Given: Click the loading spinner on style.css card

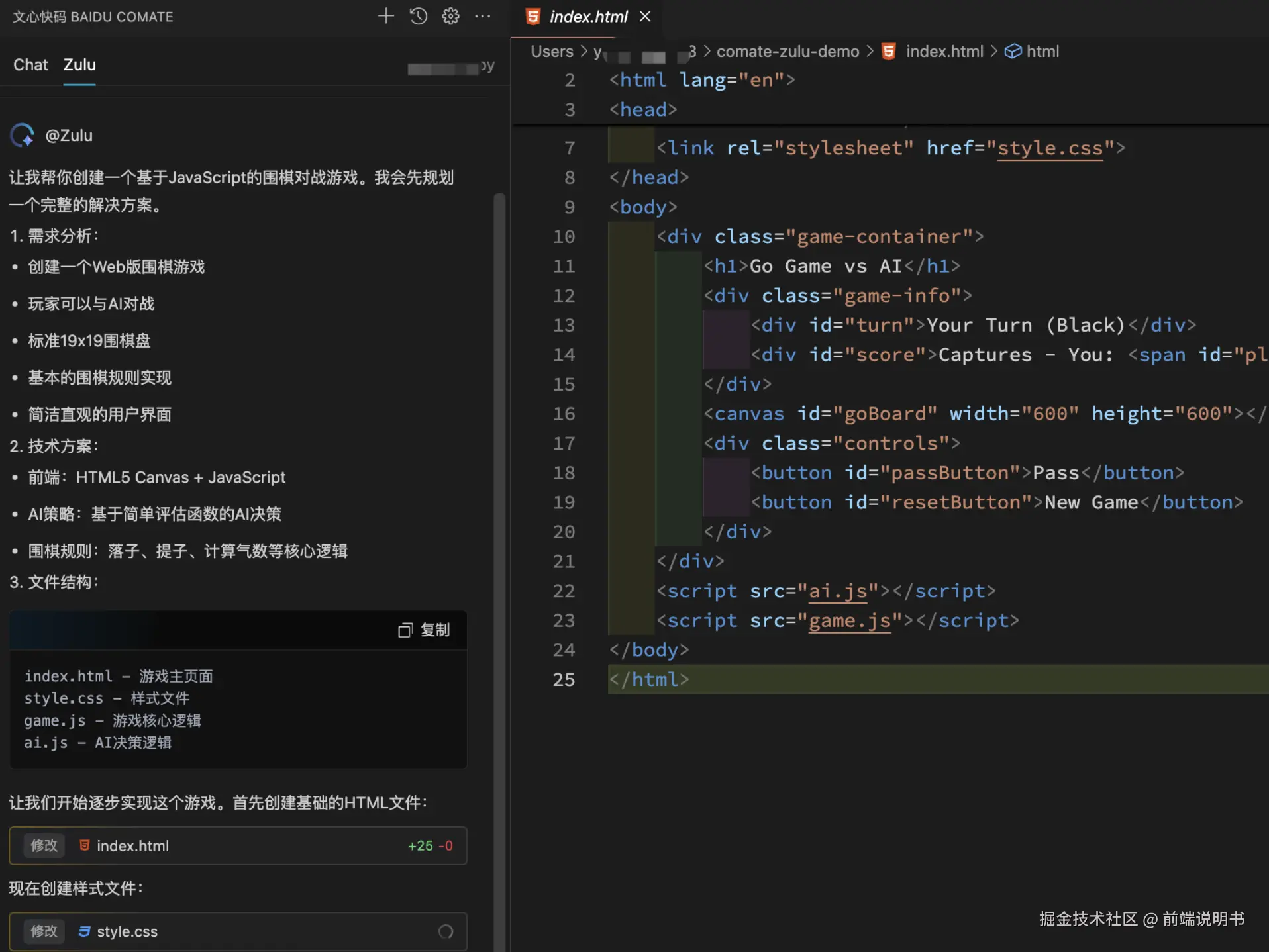Looking at the screenshot, I should (x=446, y=931).
